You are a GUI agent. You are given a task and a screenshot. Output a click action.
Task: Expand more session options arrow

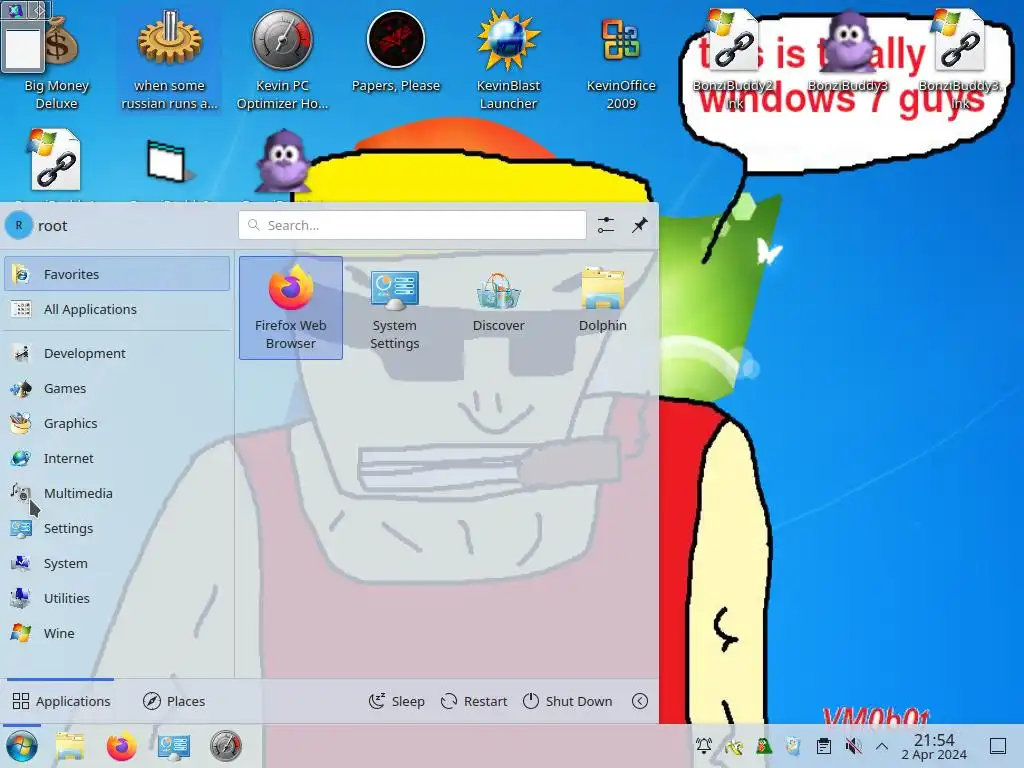click(640, 701)
